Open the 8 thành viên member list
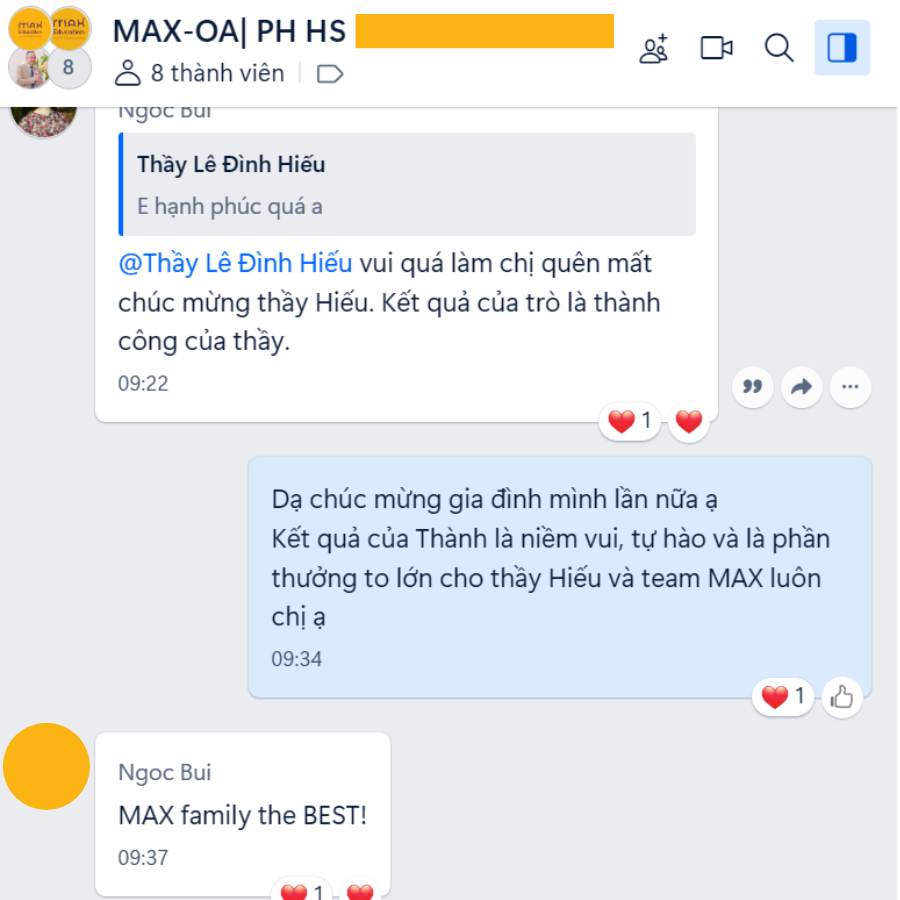The image size is (900, 900). [200, 73]
